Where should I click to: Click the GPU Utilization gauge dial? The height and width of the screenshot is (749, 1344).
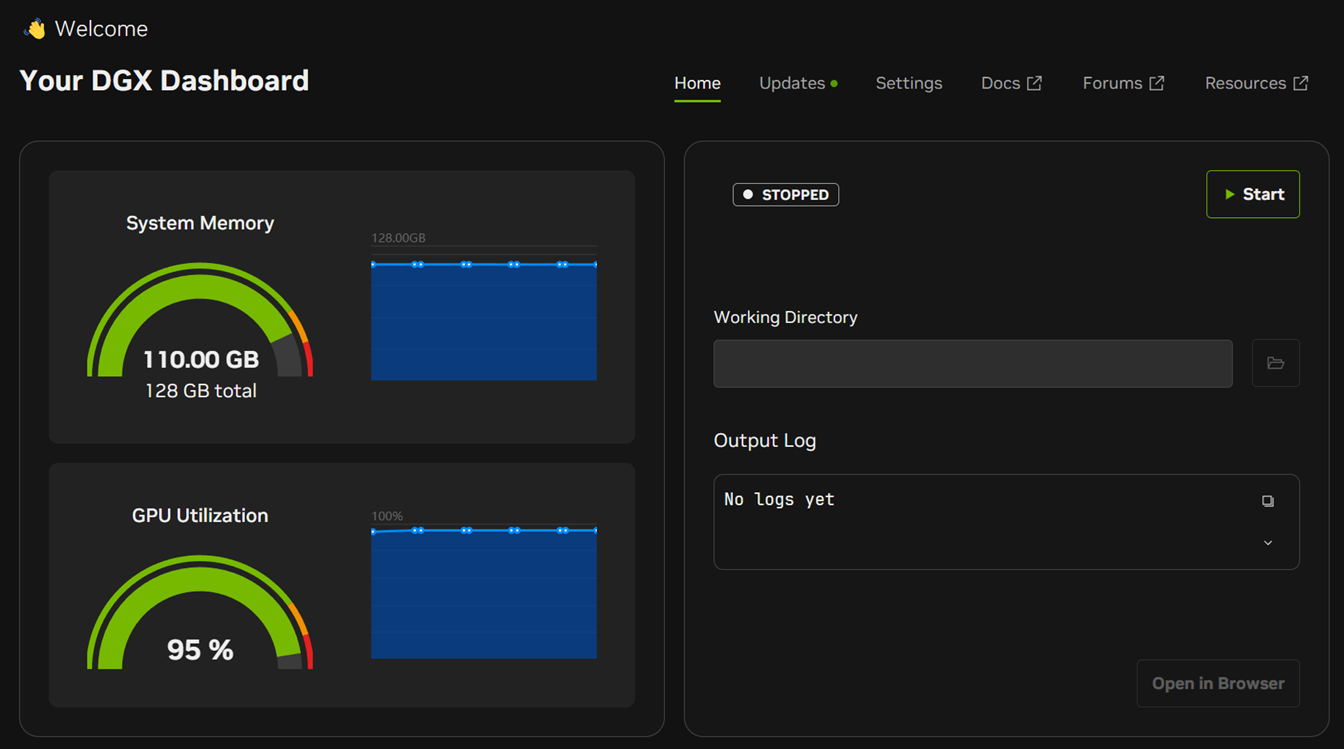(x=200, y=612)
